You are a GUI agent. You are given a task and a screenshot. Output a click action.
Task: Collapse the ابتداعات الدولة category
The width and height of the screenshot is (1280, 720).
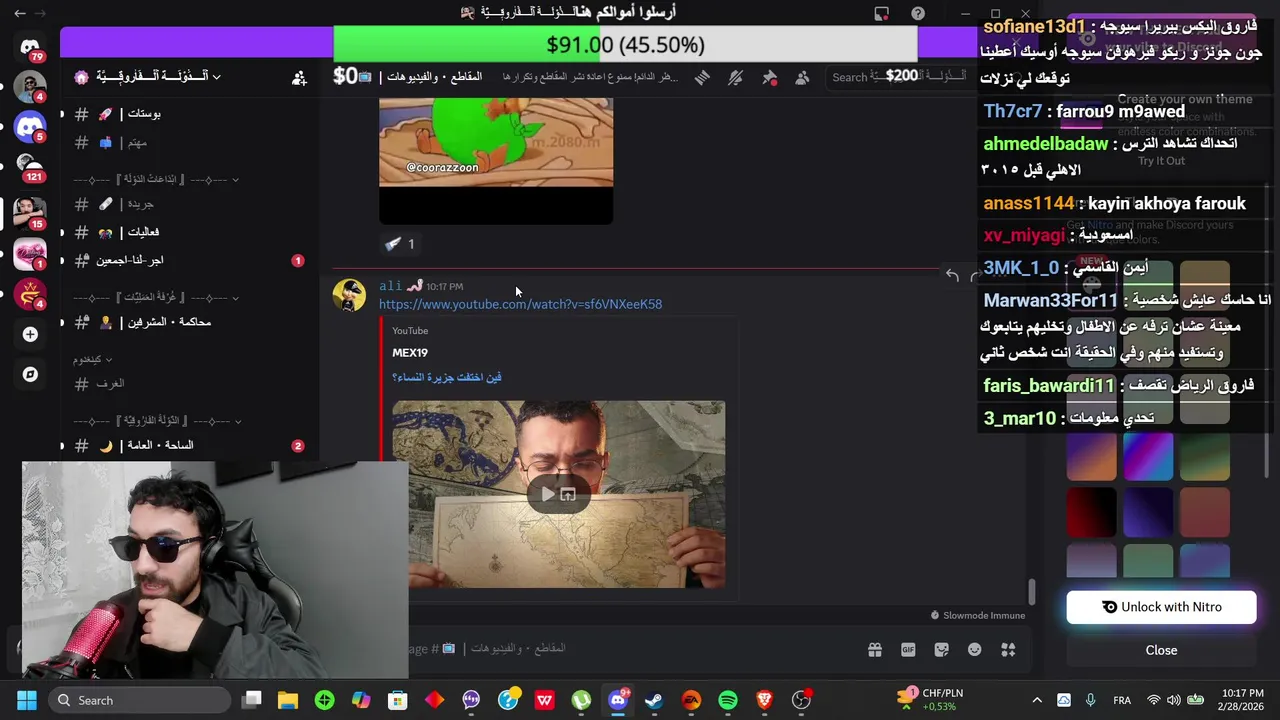click(156, 179)
